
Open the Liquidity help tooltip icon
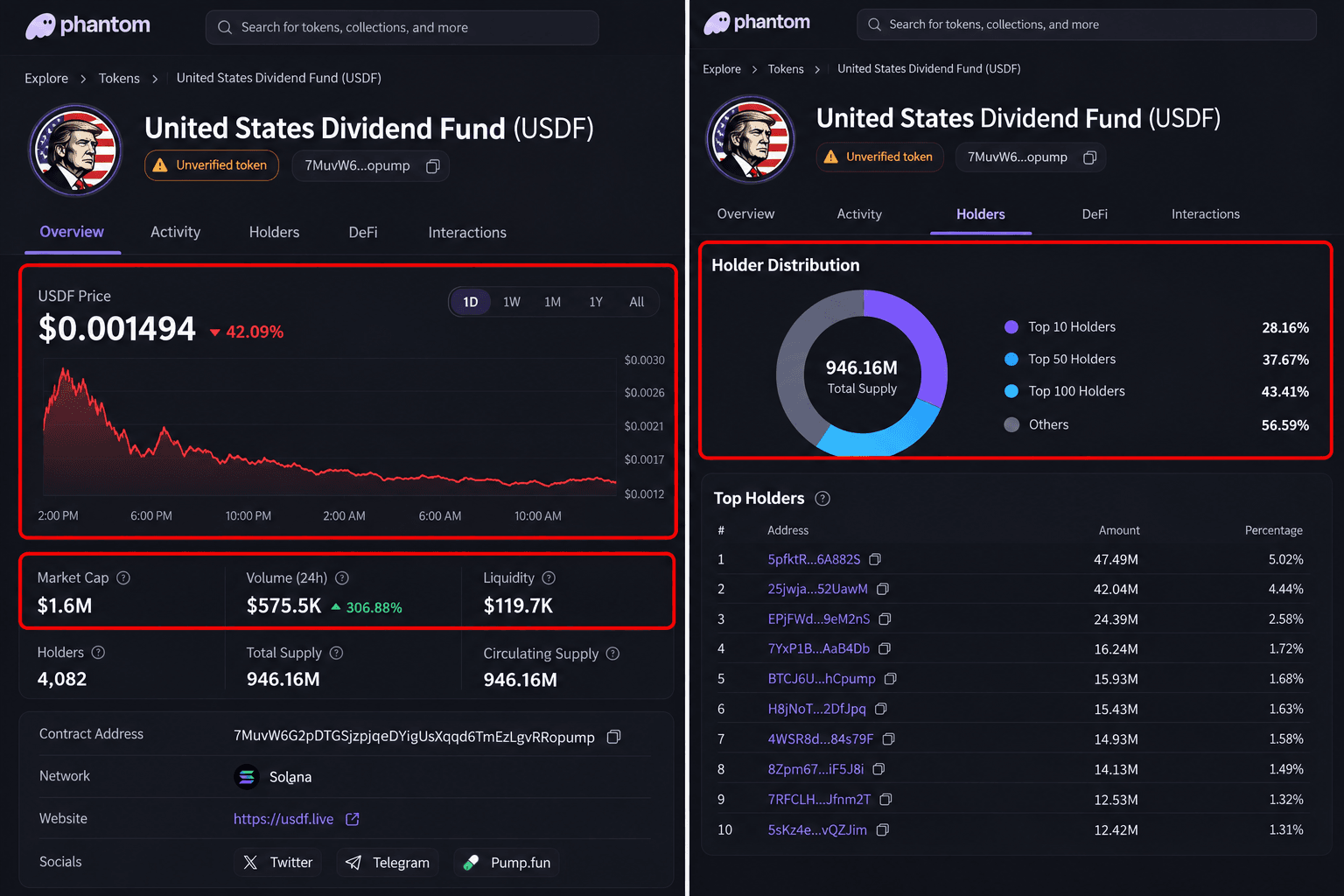[x=549, y=577]
